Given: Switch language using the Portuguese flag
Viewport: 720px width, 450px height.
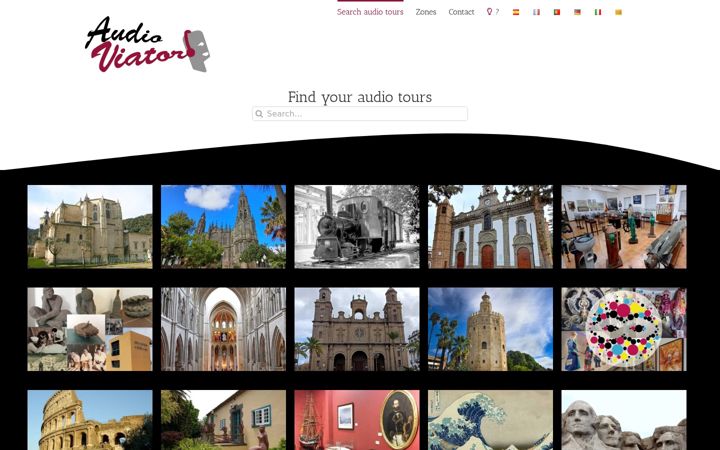Looking at the screenshot, I should [x=557, y=12].
